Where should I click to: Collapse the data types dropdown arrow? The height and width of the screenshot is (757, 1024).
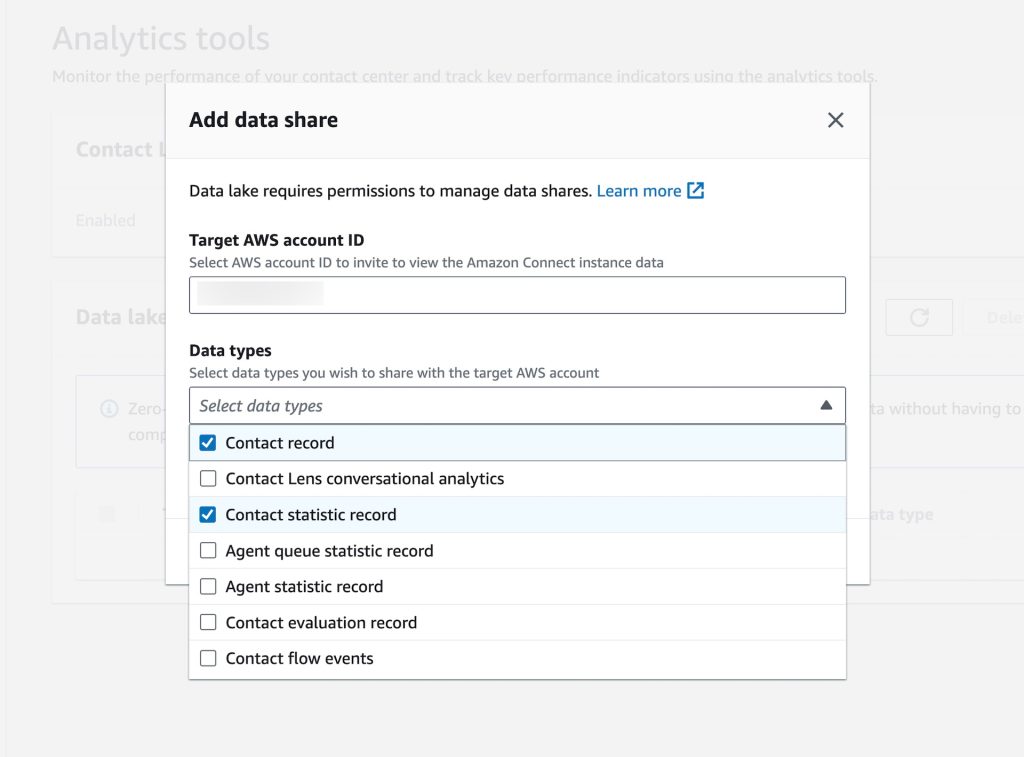pos(826,405)
